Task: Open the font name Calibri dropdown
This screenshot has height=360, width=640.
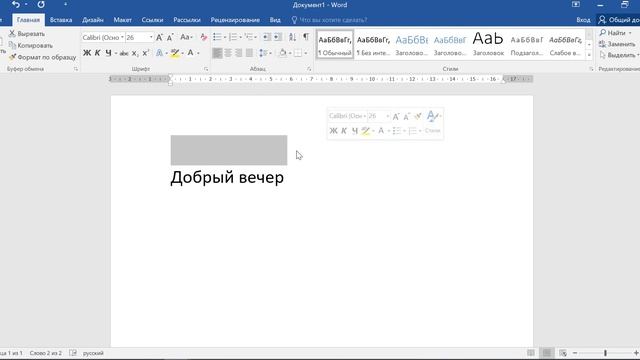Action: [122, 37]
